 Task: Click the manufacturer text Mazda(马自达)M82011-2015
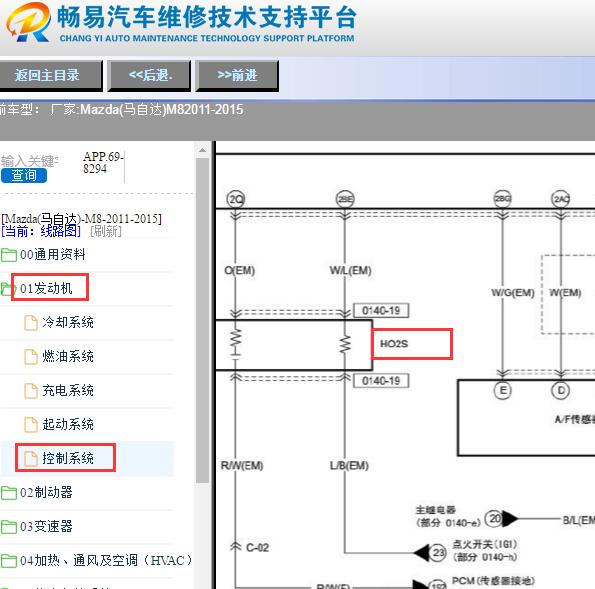coord(162,110)
